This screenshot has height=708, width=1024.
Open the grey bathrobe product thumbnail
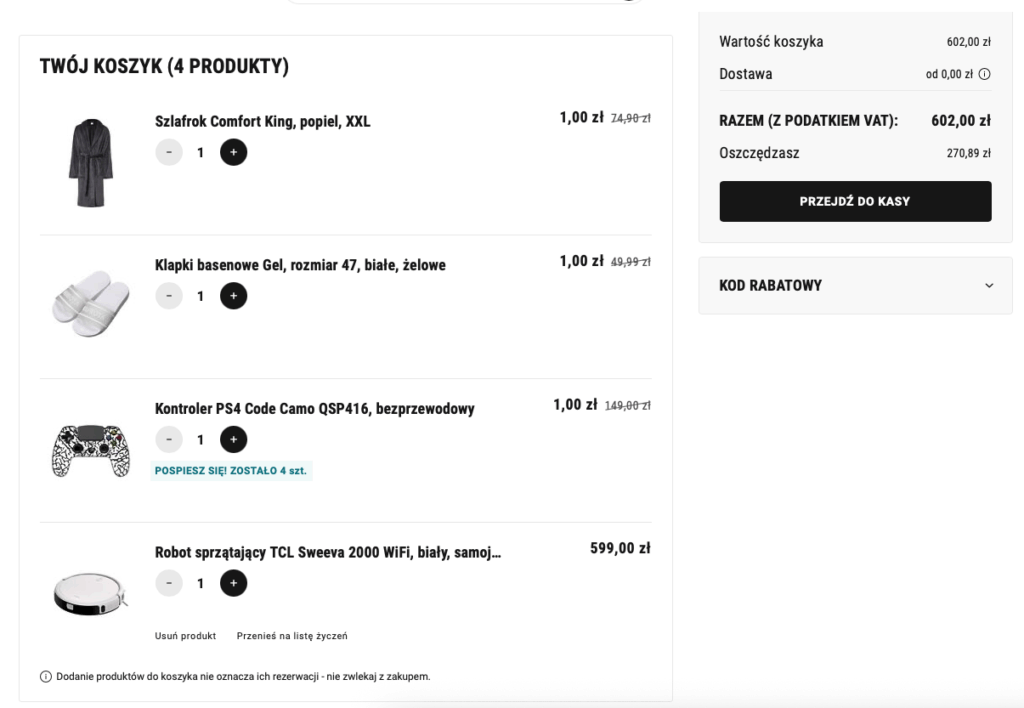point(91,162)
